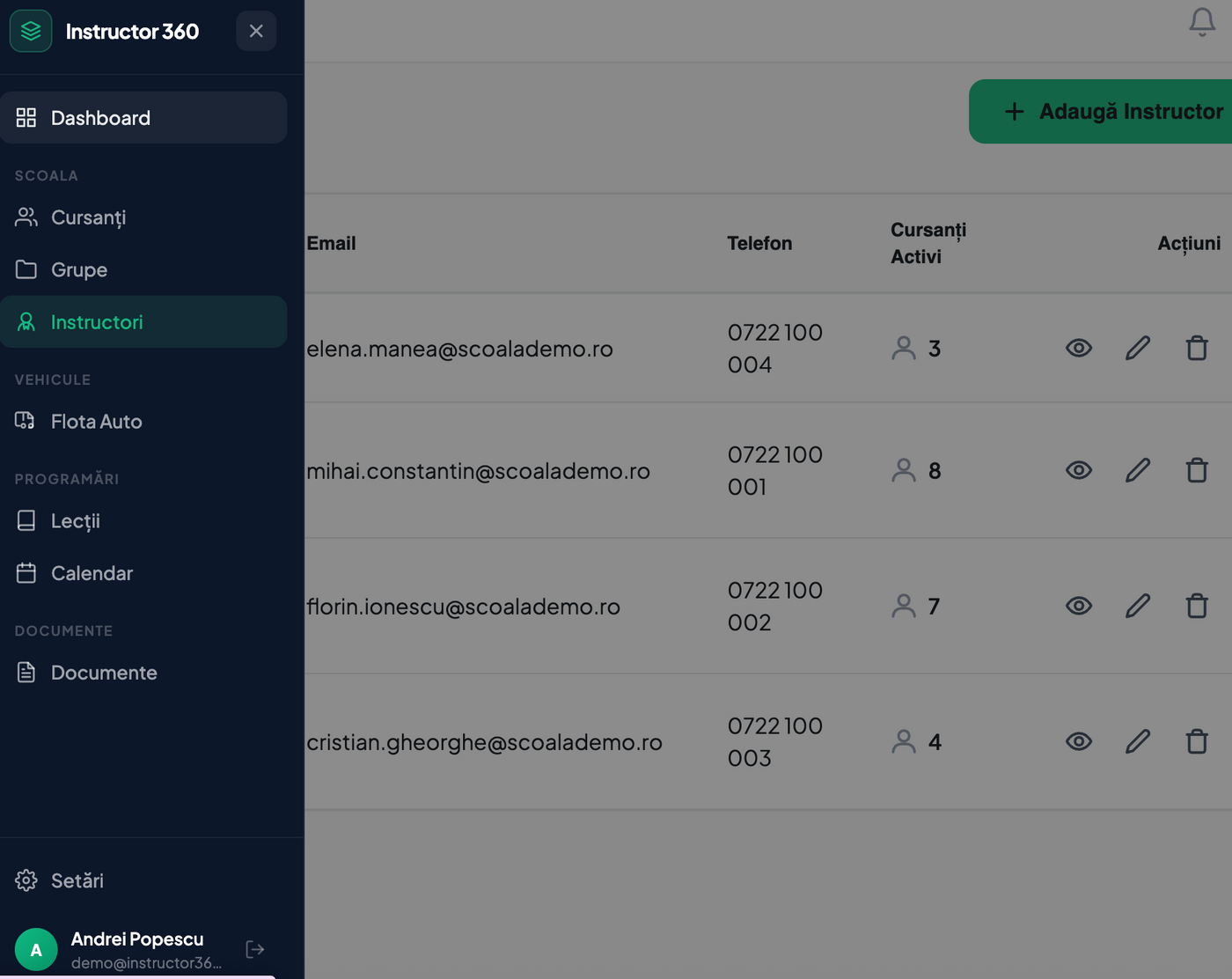Screen dimensions: 1232x979
Task: Delete Elena Manea using the trash icon
Action: [1197, 348]
